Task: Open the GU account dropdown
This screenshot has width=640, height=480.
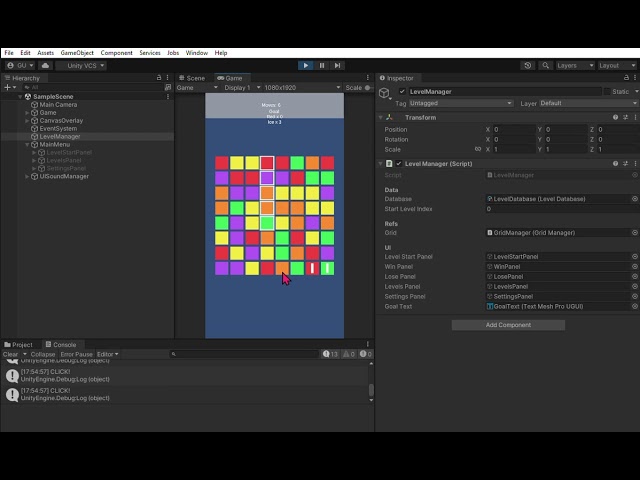Action: (x=20, y=65)
